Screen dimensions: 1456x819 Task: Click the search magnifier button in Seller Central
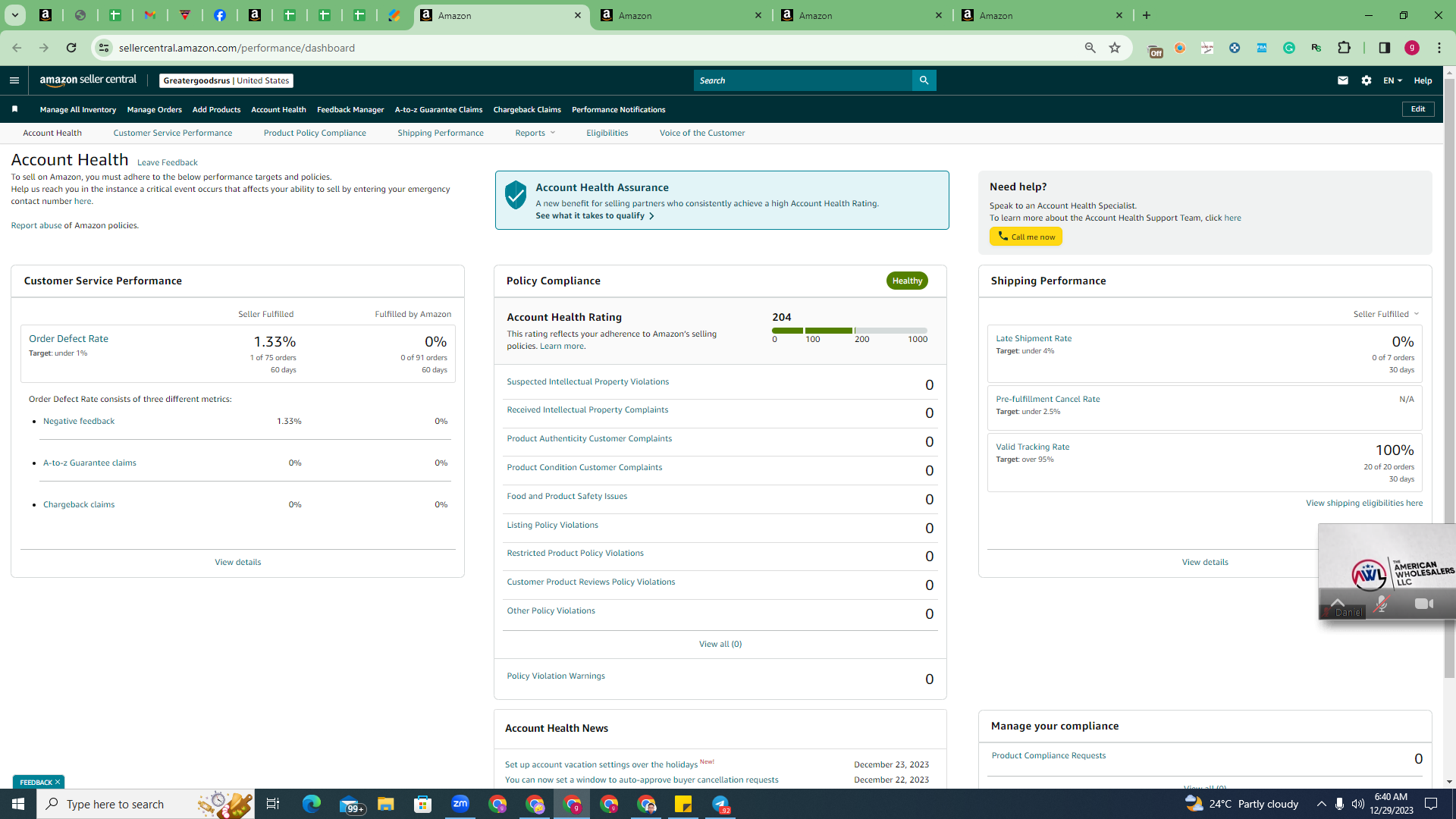point(924,80)
